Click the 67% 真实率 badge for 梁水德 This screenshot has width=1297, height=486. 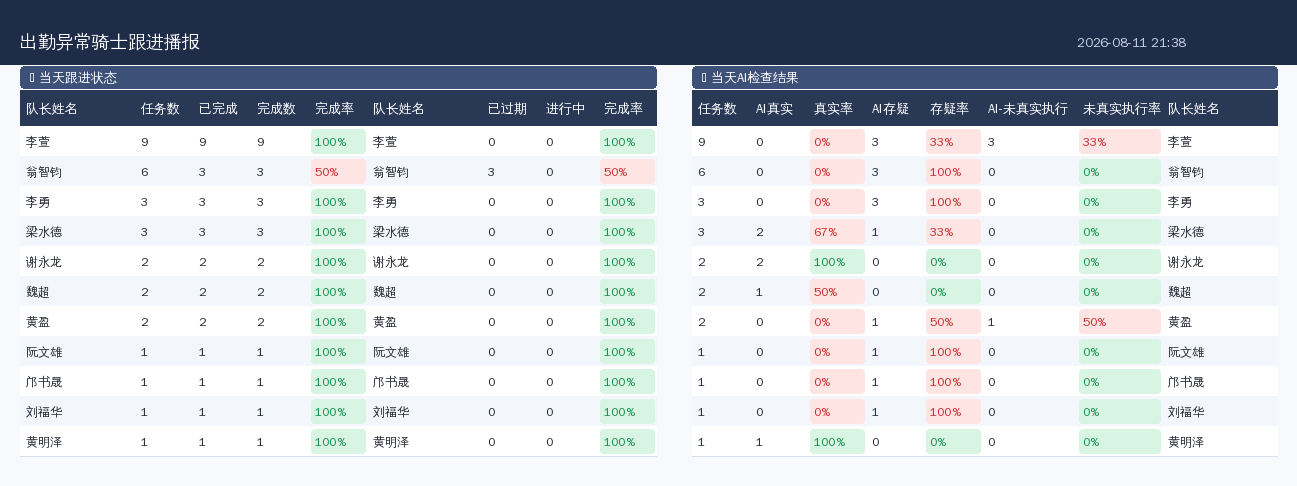click(x=837, y=232)
